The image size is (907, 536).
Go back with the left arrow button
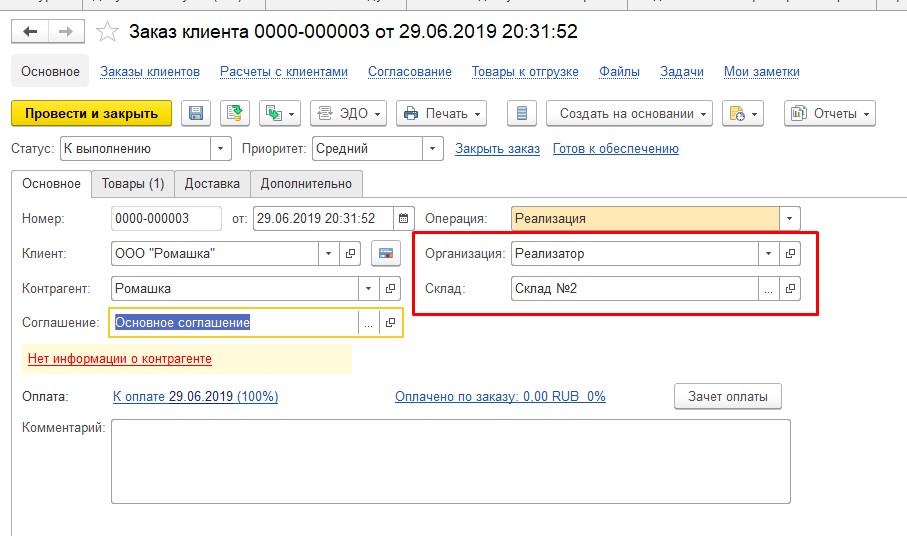click(30, 31)
